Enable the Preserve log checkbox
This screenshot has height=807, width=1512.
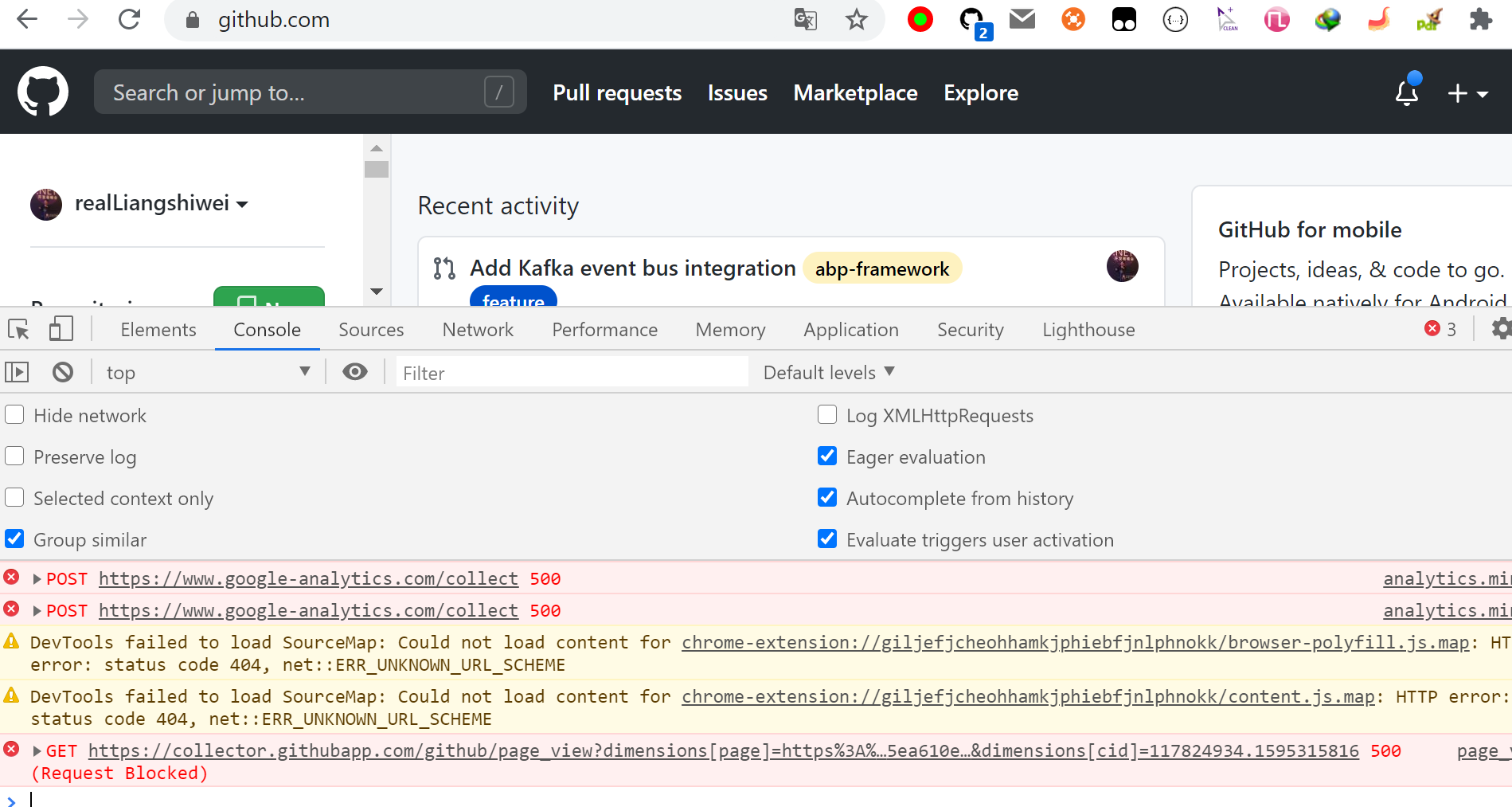(15, 456)
